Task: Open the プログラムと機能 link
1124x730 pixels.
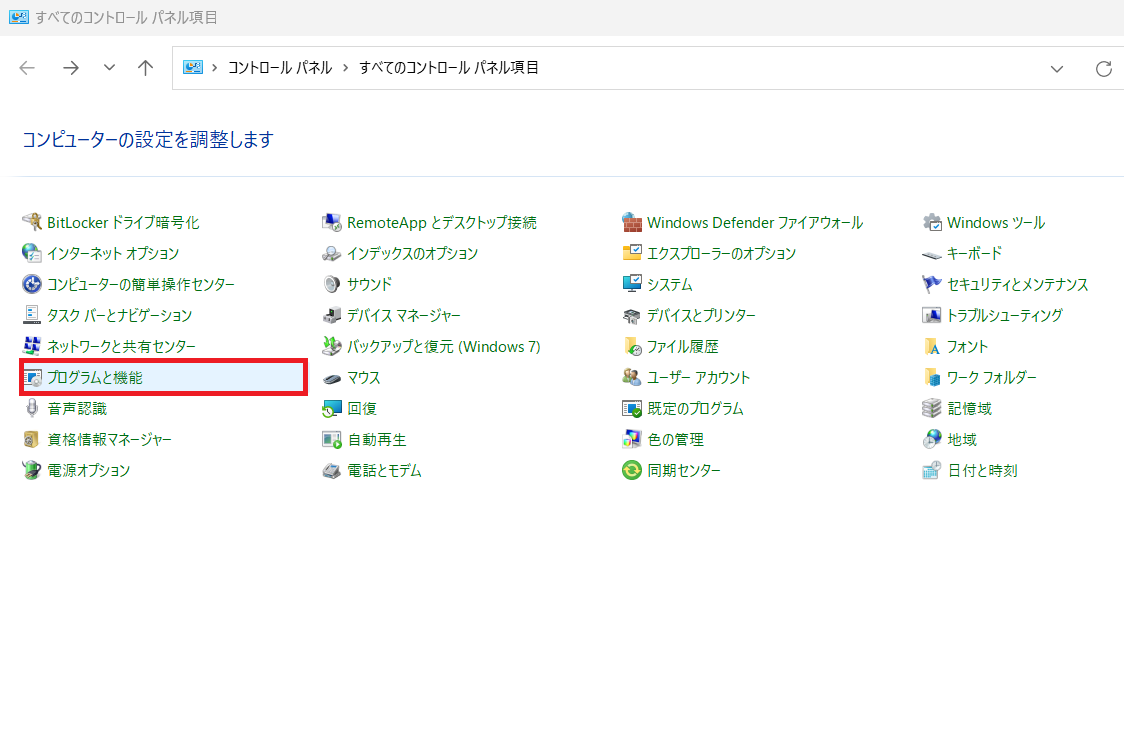Action: click(x=95, y=377)
